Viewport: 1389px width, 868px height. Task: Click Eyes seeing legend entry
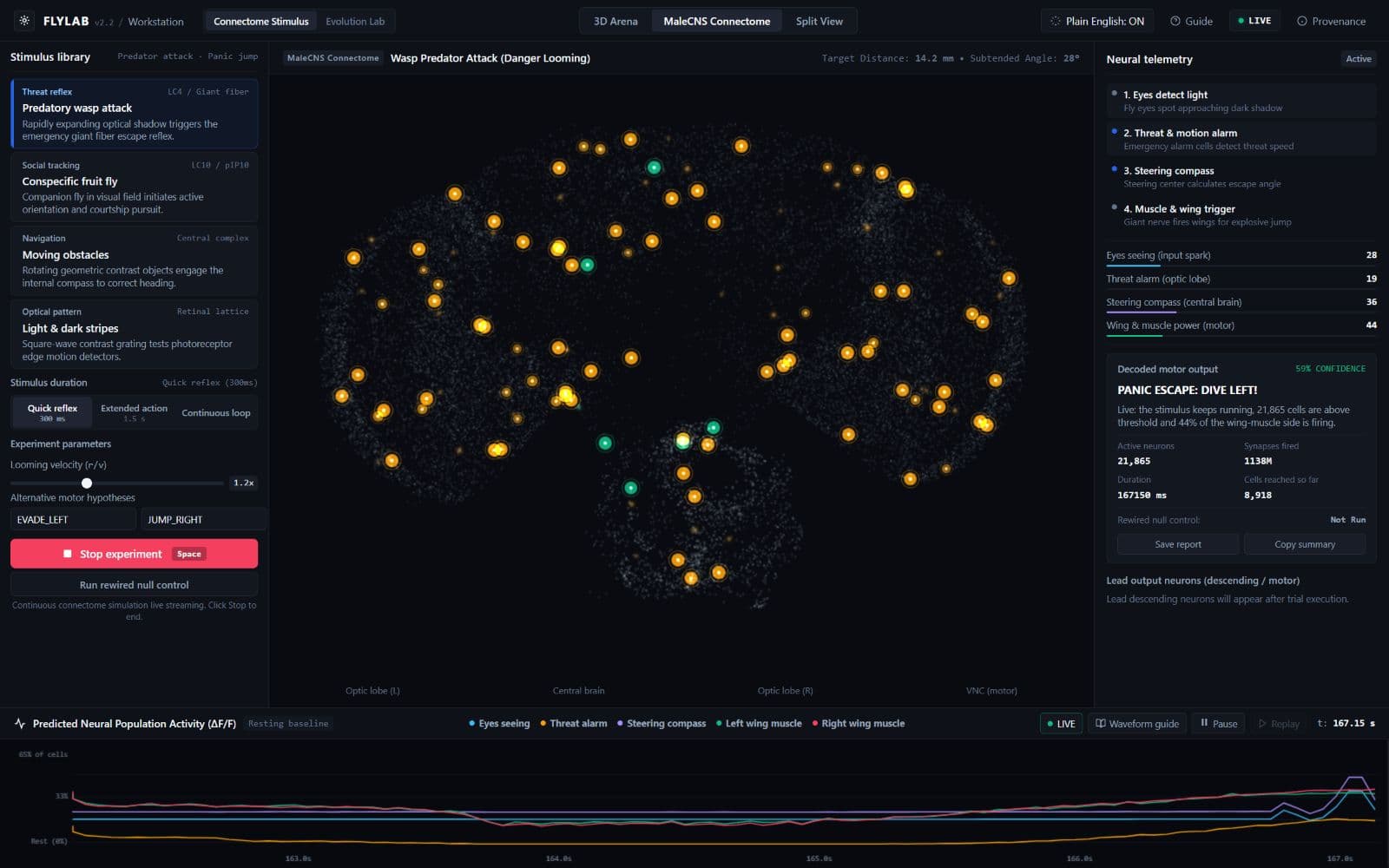tap(499, 723)
